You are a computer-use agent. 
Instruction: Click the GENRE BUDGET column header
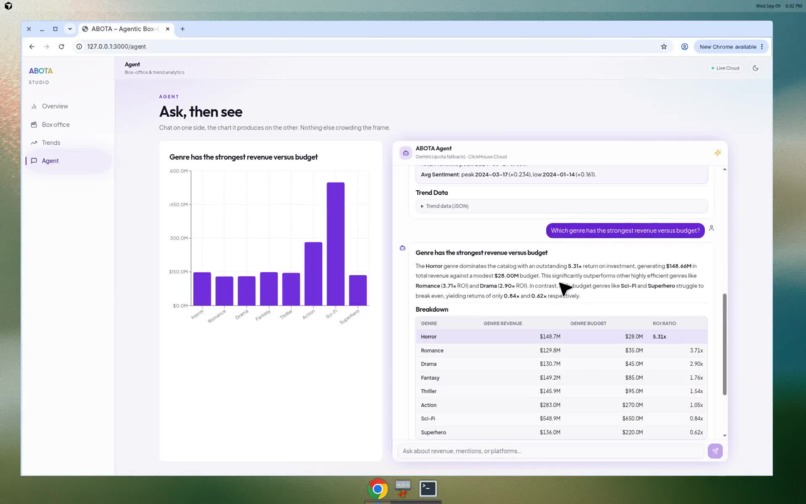click(589, 323)
